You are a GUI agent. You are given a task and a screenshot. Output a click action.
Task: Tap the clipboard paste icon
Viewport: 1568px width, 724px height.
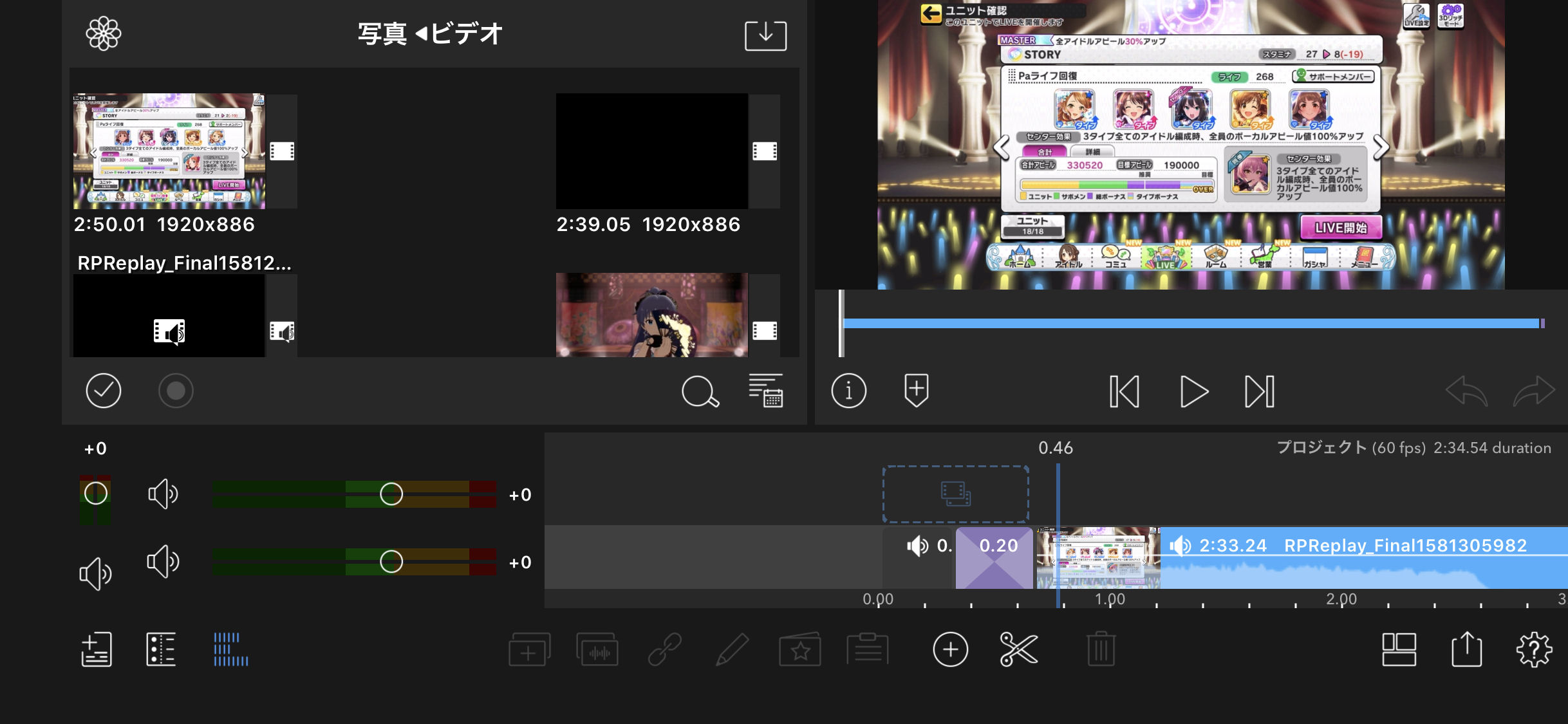click(868, 649)
